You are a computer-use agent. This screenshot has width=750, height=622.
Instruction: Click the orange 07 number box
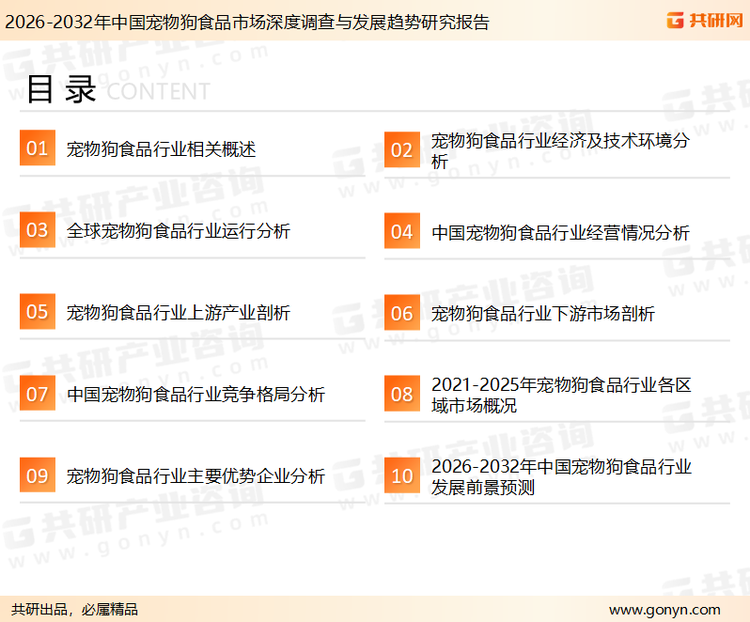click(x=37, y=393)
